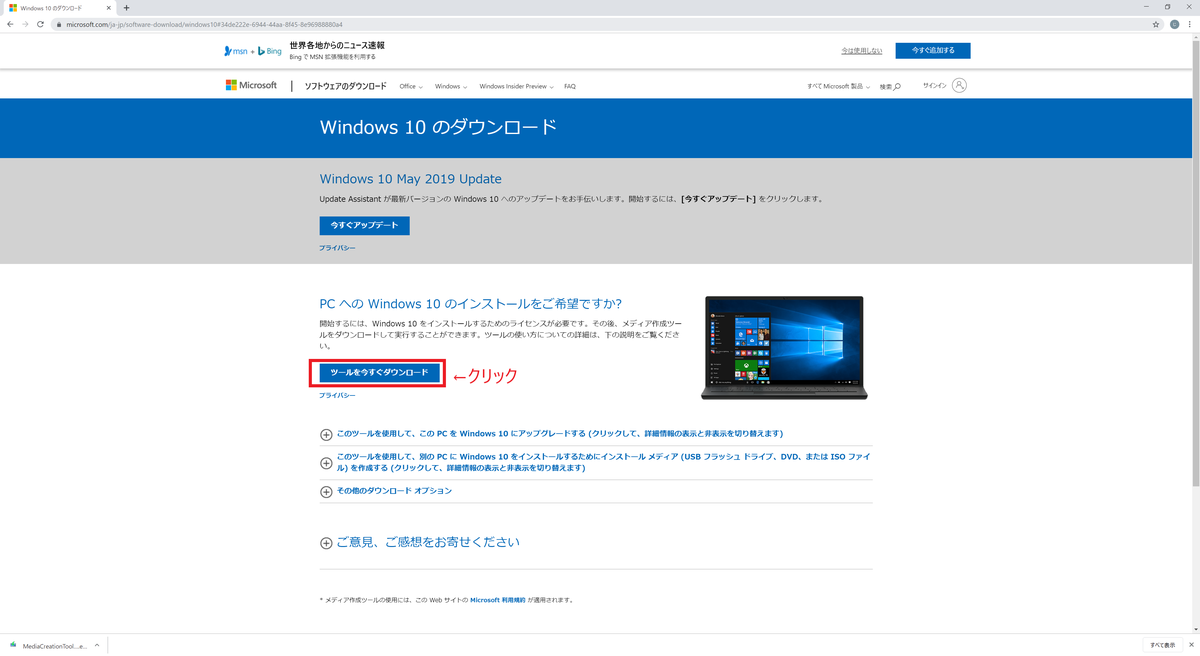Expand the Office menu dropdown

point(411,87)
